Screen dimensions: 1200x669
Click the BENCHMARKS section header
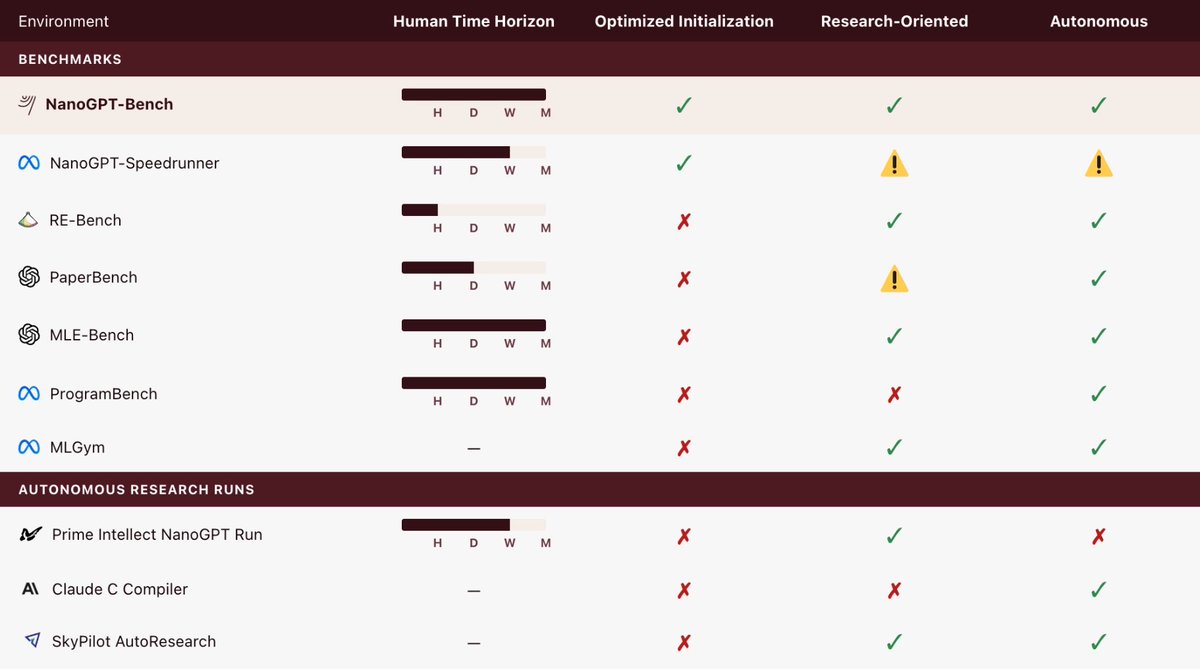click(x=70, y=59)
